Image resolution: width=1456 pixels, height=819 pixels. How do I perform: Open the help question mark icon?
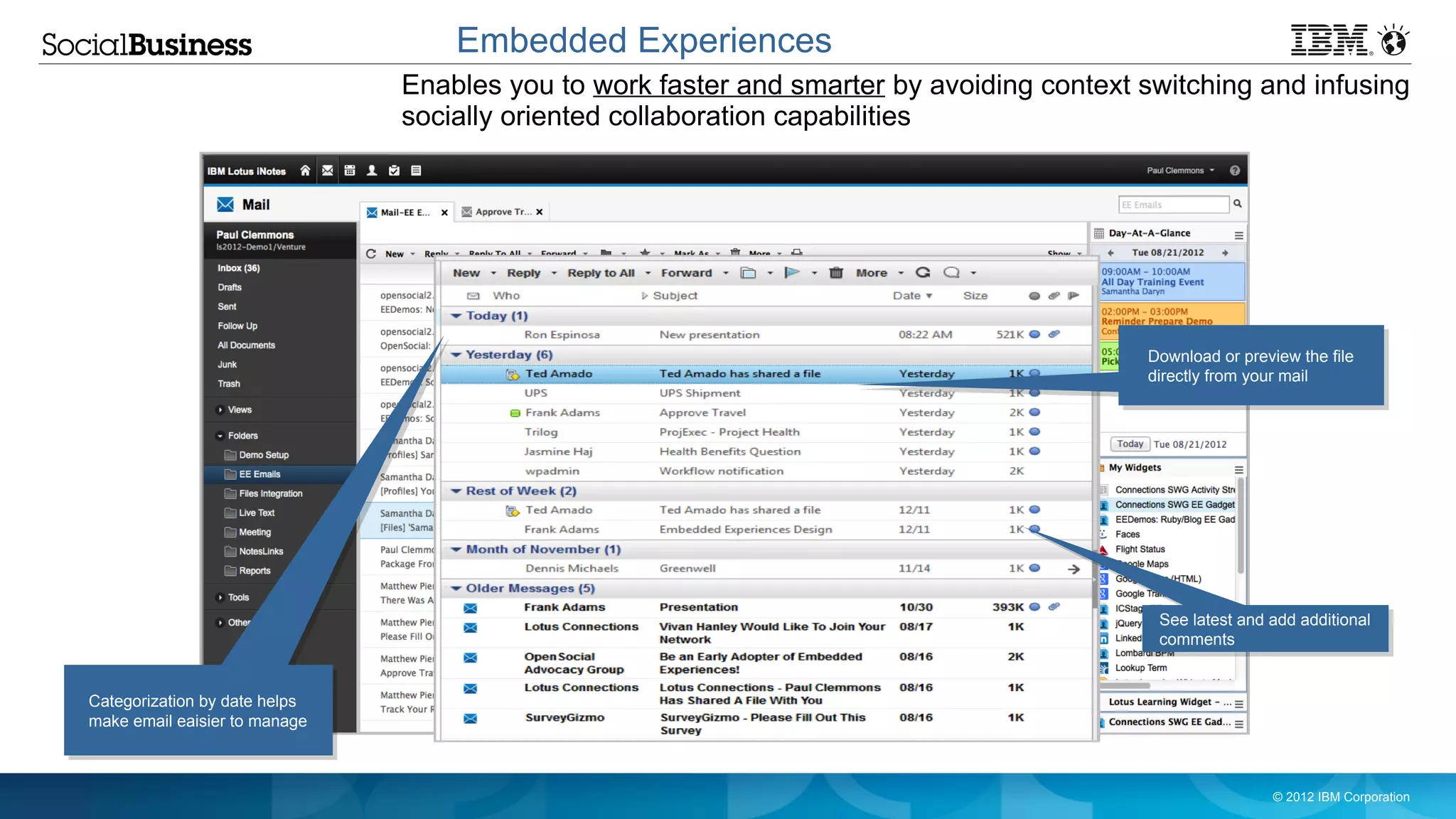coord(1235,171)
